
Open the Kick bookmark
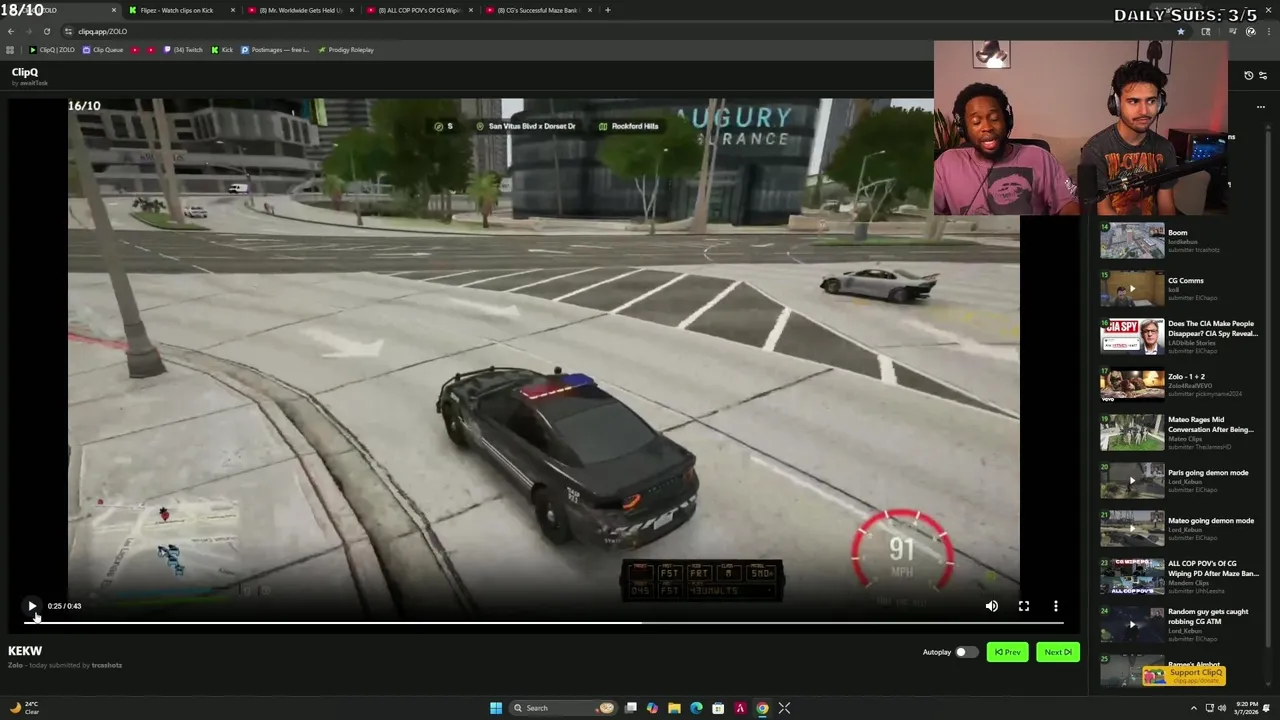point(222,50)
